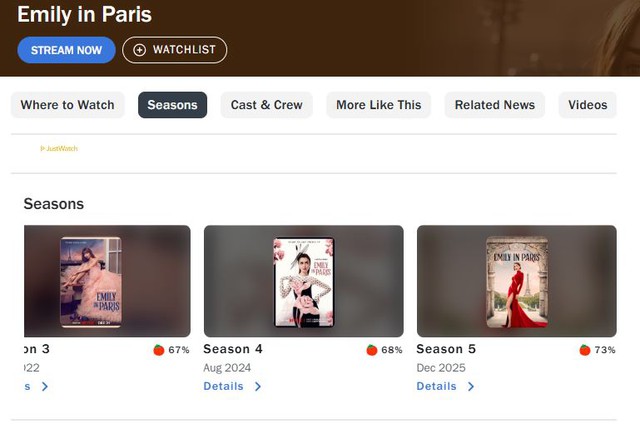Open Season 4 Details link
640x424 pixels.
[x=223, y=386]
